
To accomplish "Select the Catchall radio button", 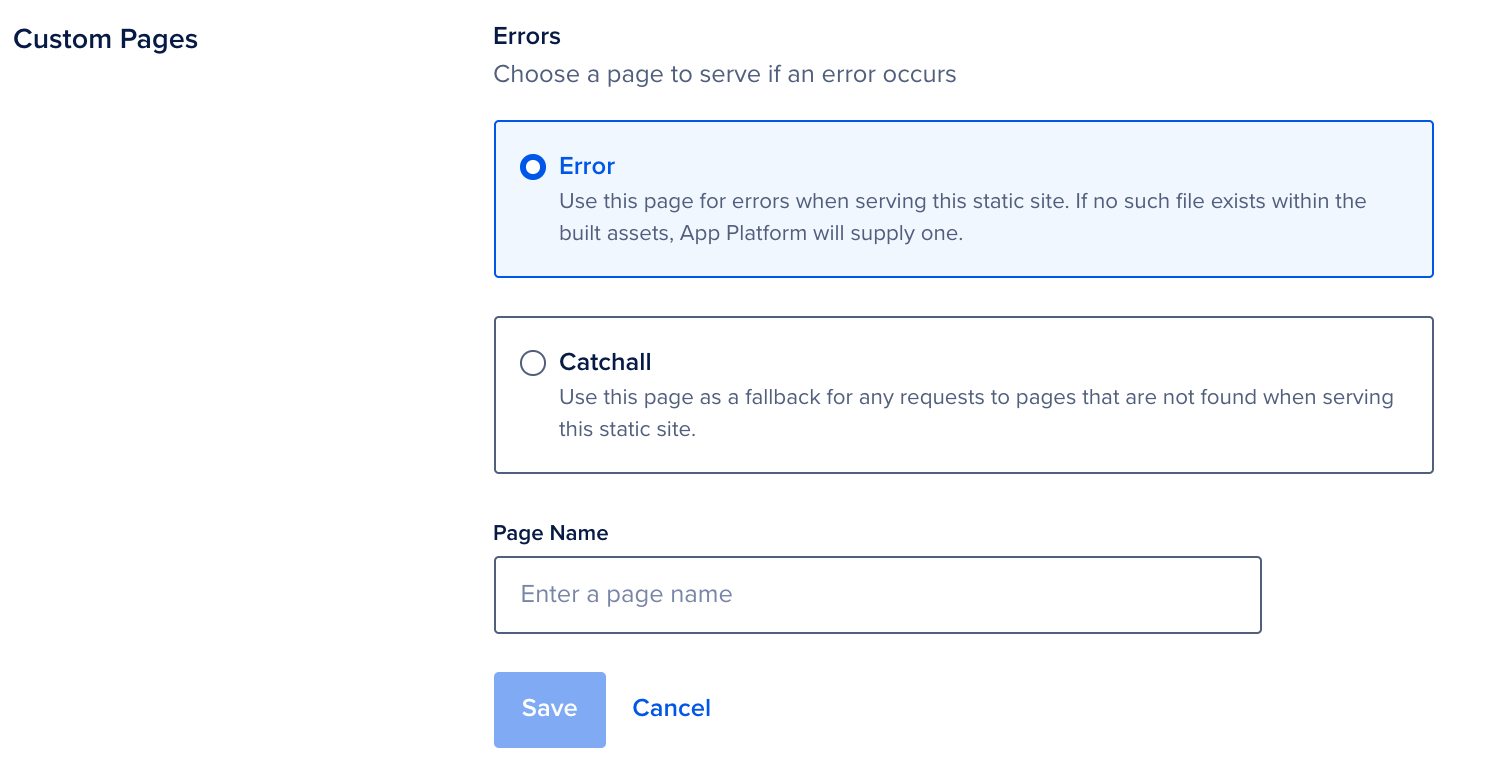I will [x=533, y=363].
